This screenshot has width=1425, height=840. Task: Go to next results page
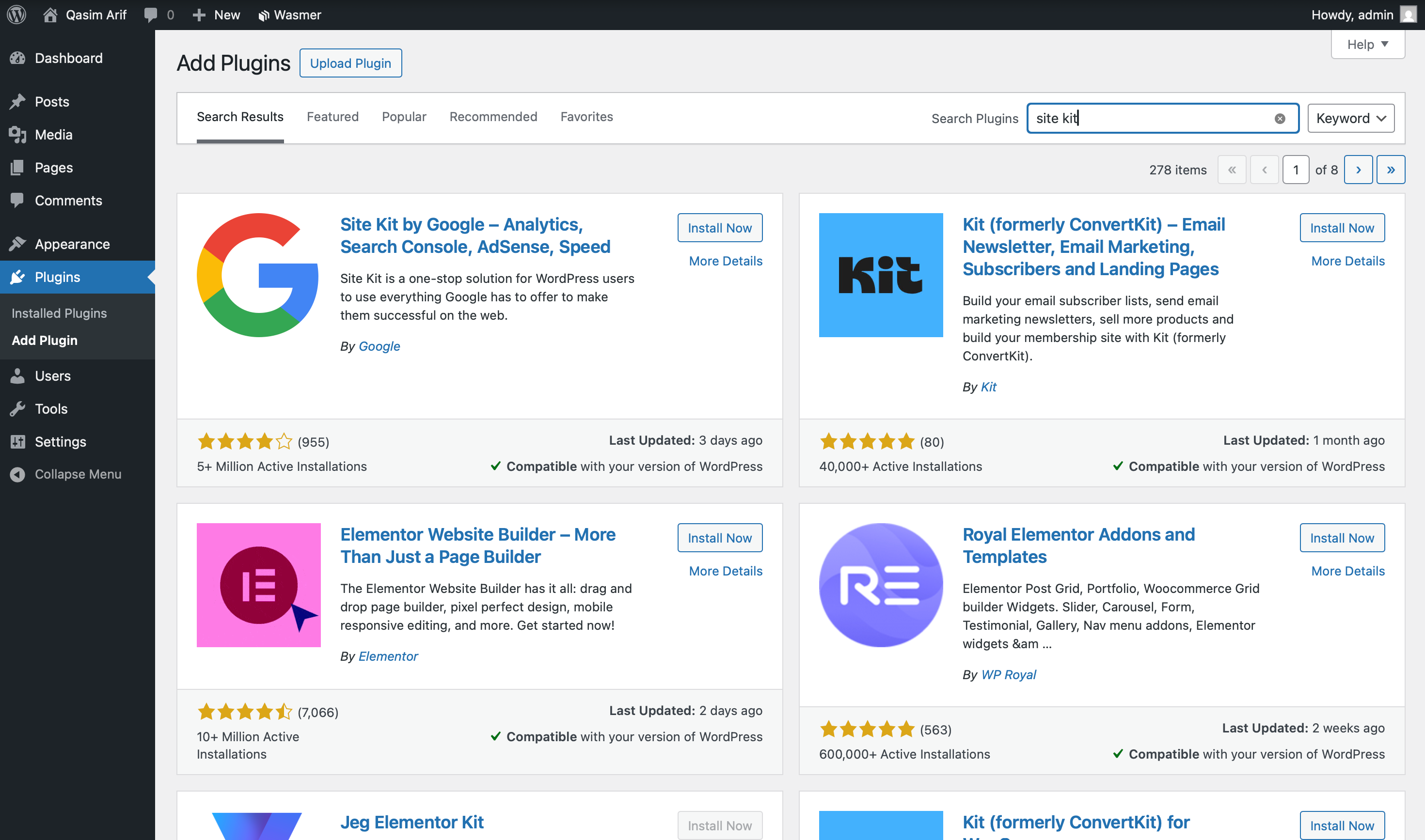(x=1358, y=170)
